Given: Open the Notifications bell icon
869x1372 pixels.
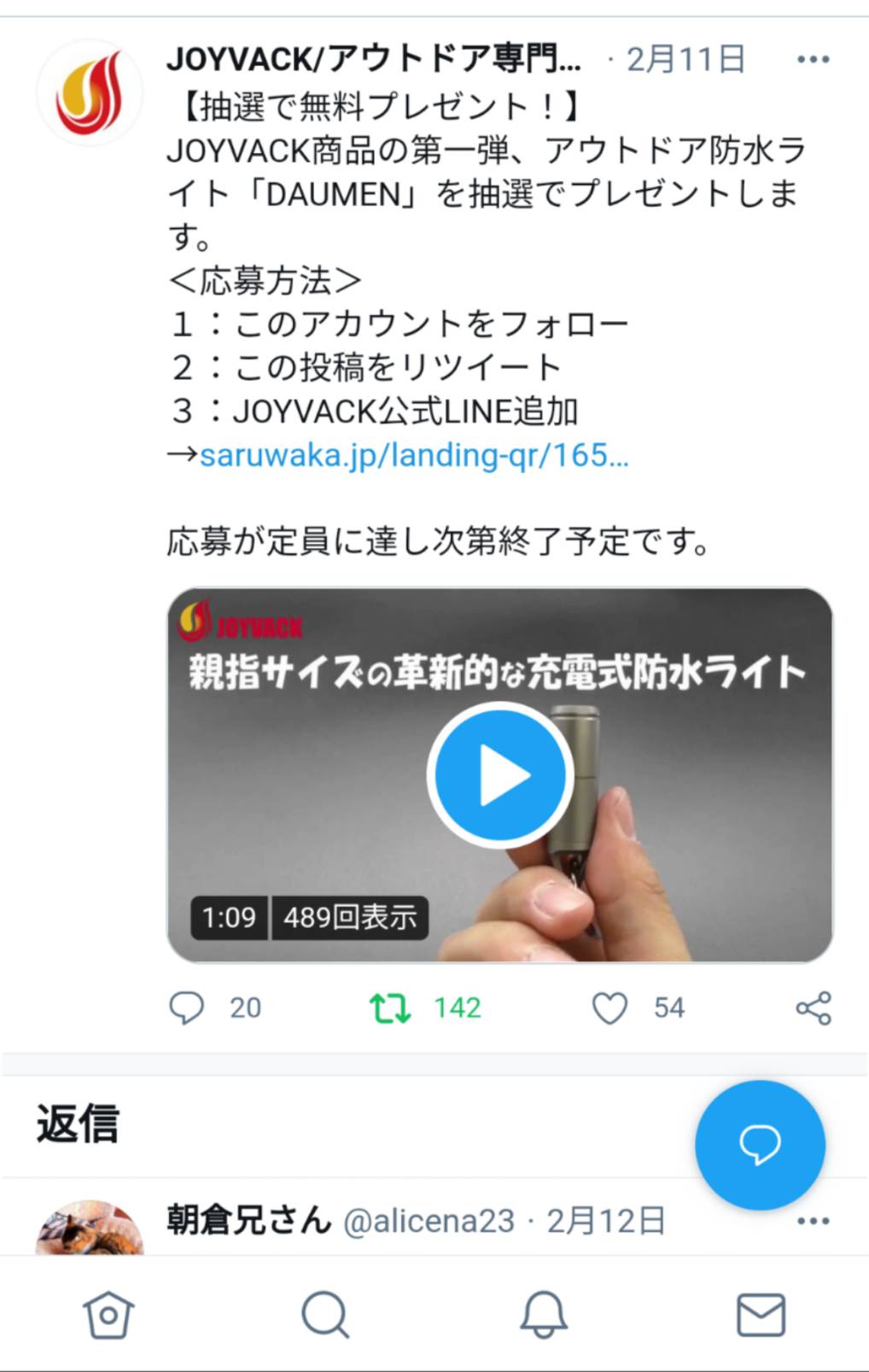Looking at the screenshot, I should 544,1314.
